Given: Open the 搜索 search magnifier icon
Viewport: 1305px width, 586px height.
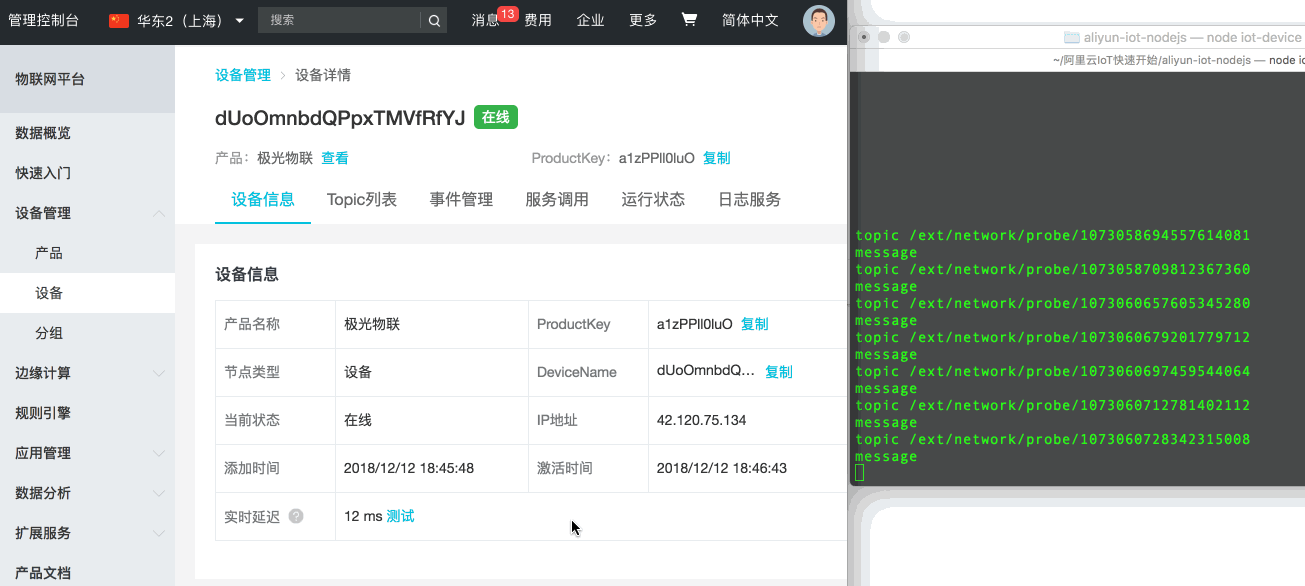Looking at the screenshot, I should pyautogui.click(x=432, y=20).
